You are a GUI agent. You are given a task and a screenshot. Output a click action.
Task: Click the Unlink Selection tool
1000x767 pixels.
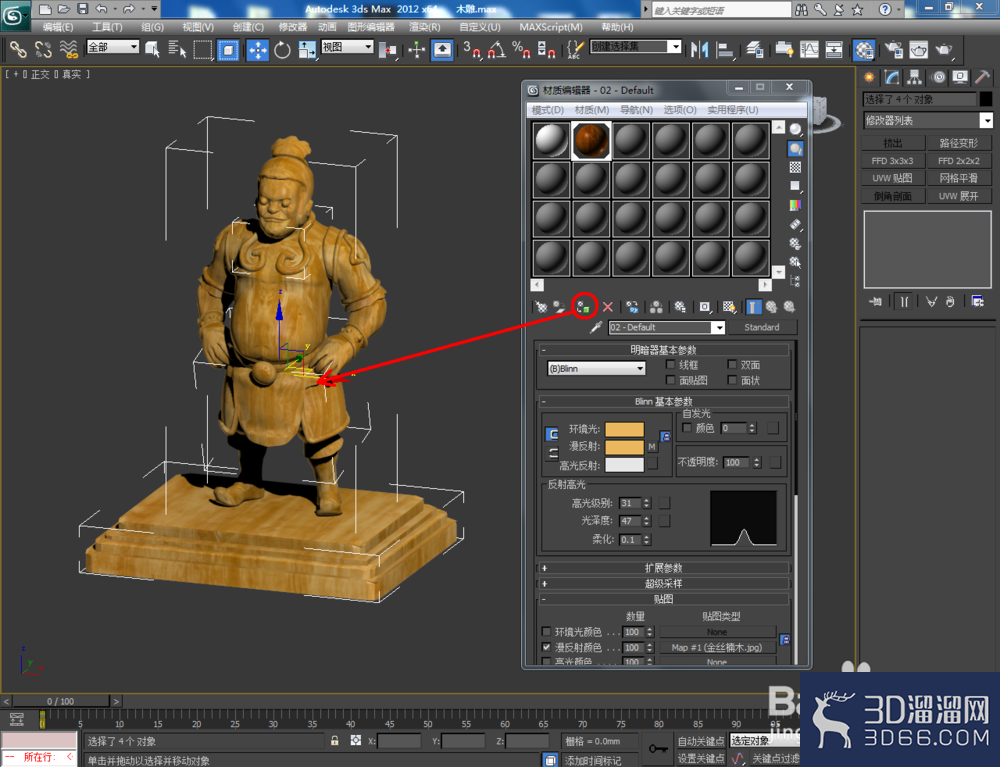[x=43, y=49]
